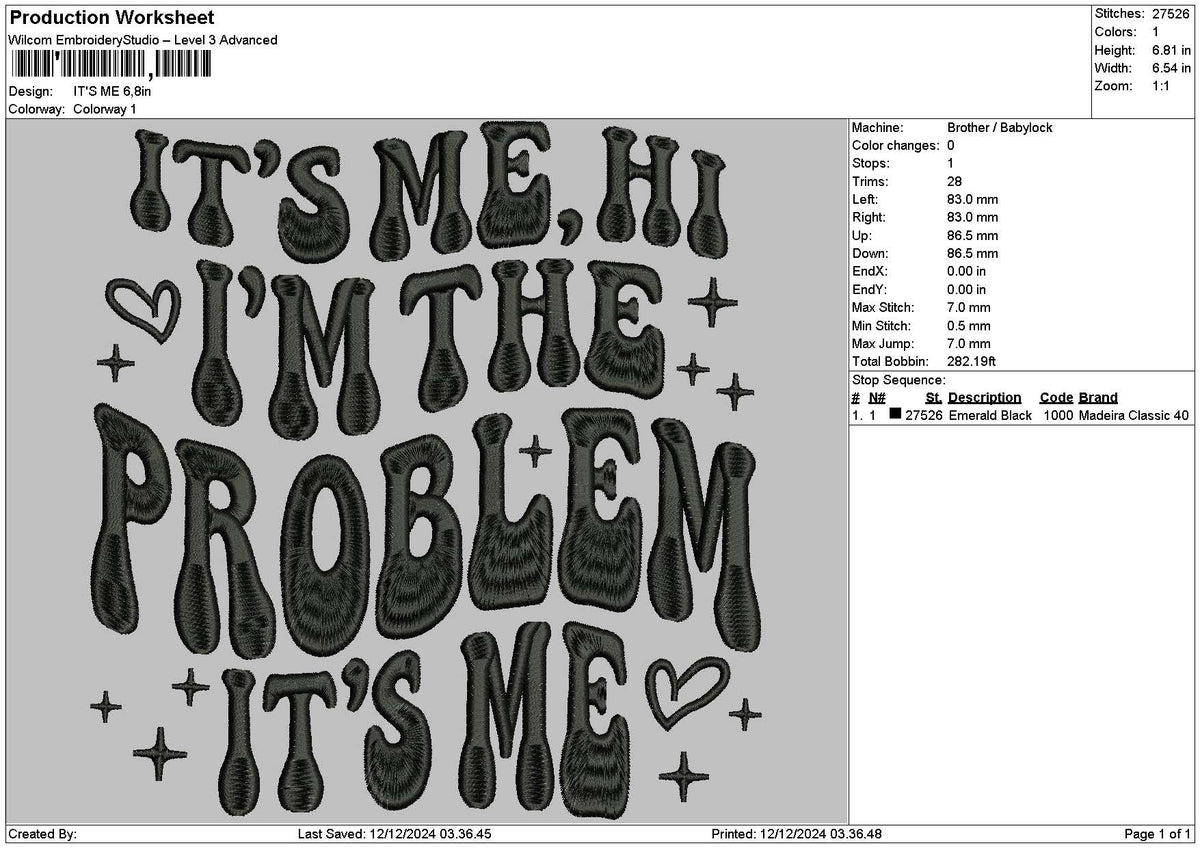1200x848 pixels.
Task: Click the St. column header
Action: coord(934,398)
